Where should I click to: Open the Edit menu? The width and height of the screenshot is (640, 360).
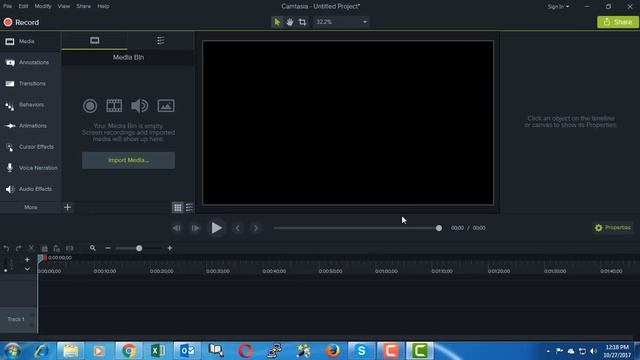pyautogui.click(x=23, y=6)
